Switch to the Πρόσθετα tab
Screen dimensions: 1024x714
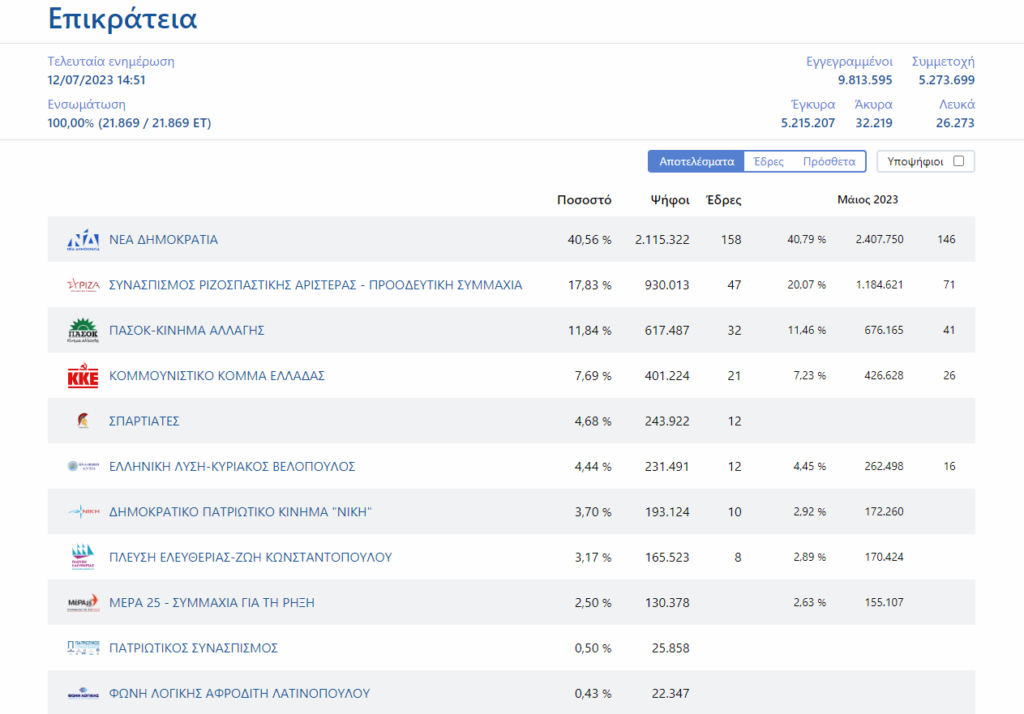pos(829,161)
